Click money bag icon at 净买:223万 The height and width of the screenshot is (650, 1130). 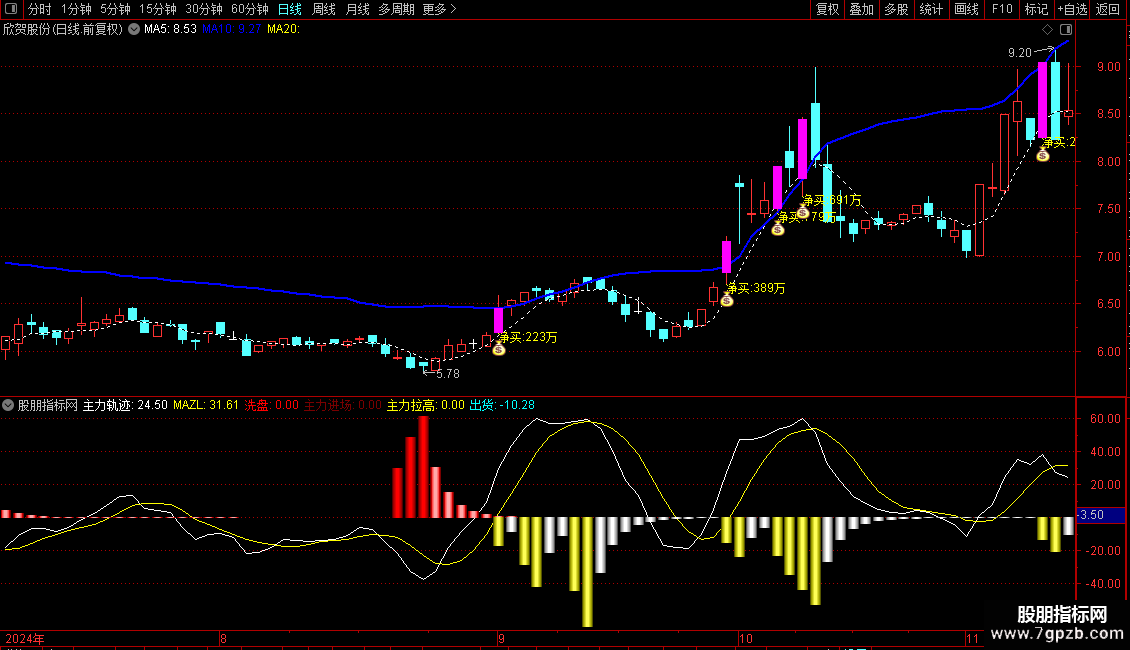[x=499, y=349]
